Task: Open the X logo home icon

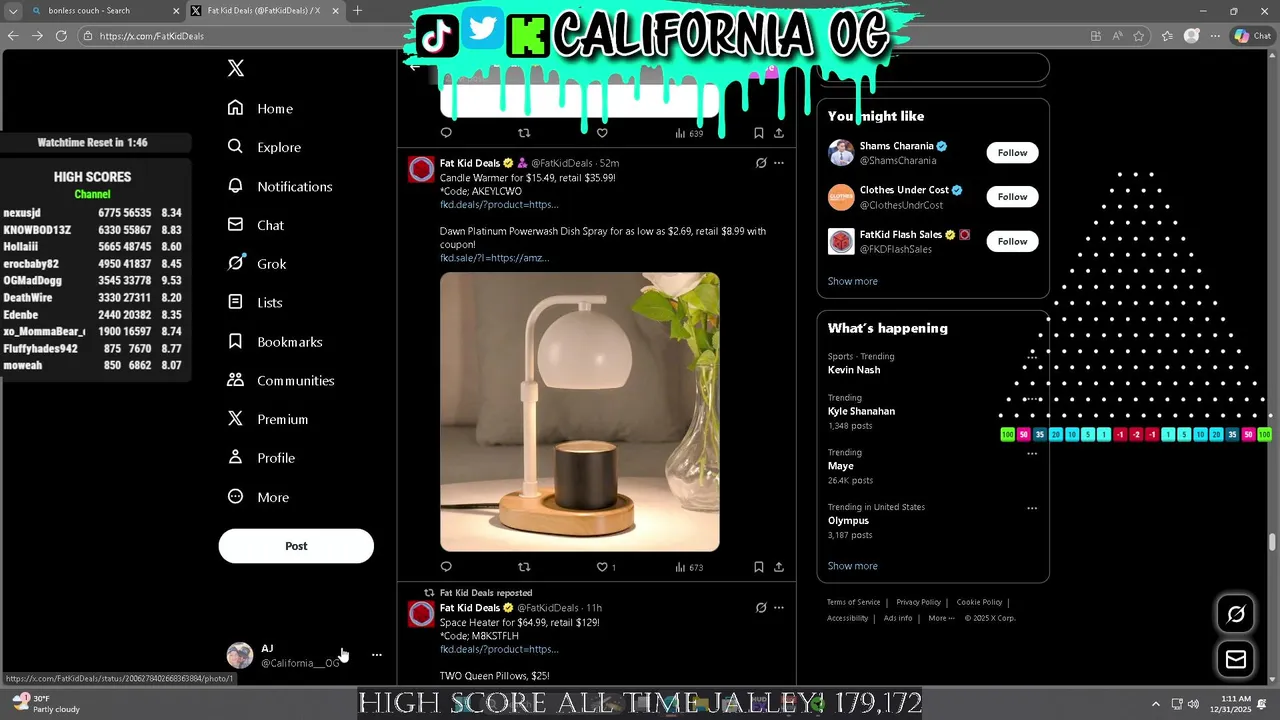Action: [x=236, y=68]
